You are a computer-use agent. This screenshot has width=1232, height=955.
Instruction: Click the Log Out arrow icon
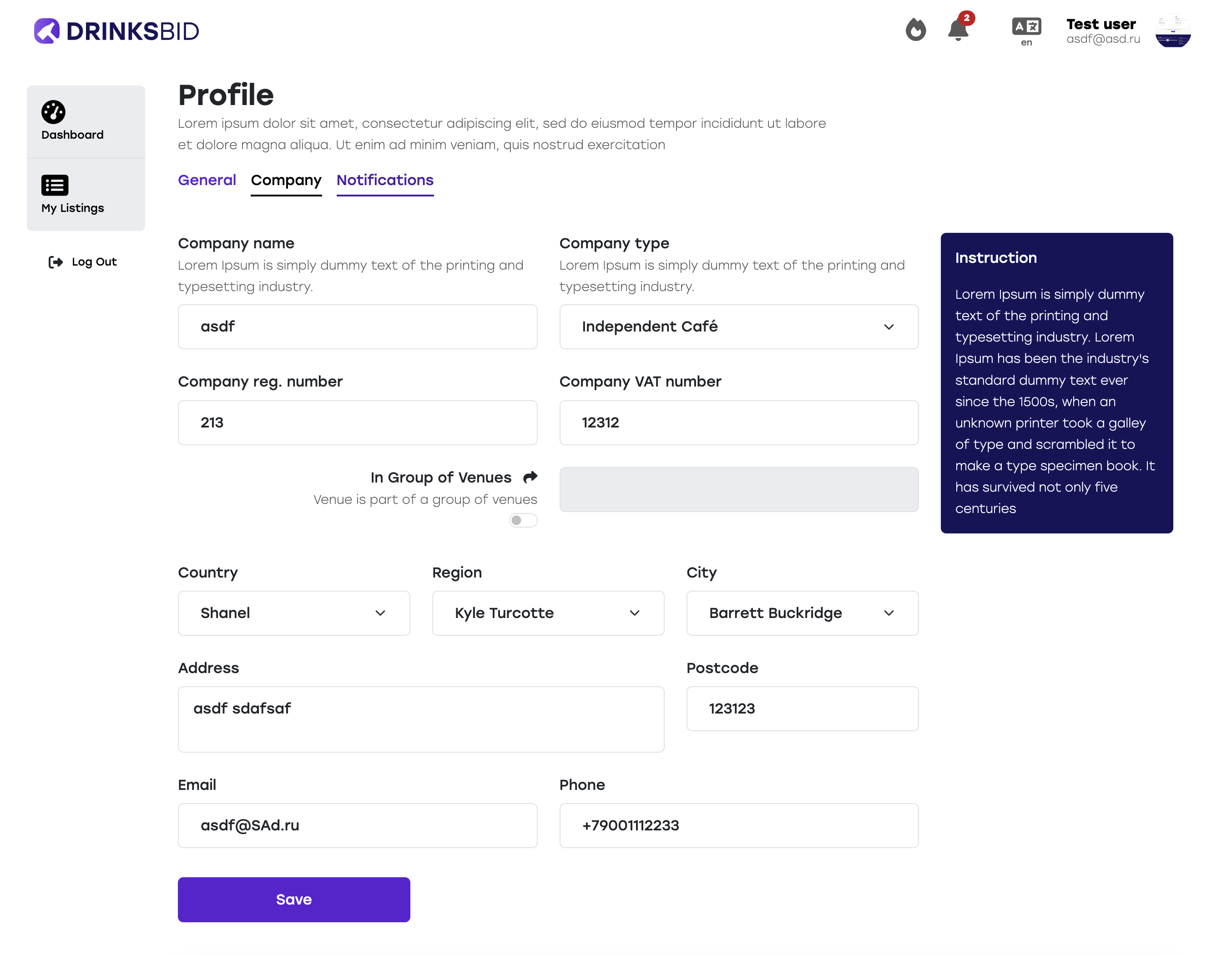(x=56, y=261)
